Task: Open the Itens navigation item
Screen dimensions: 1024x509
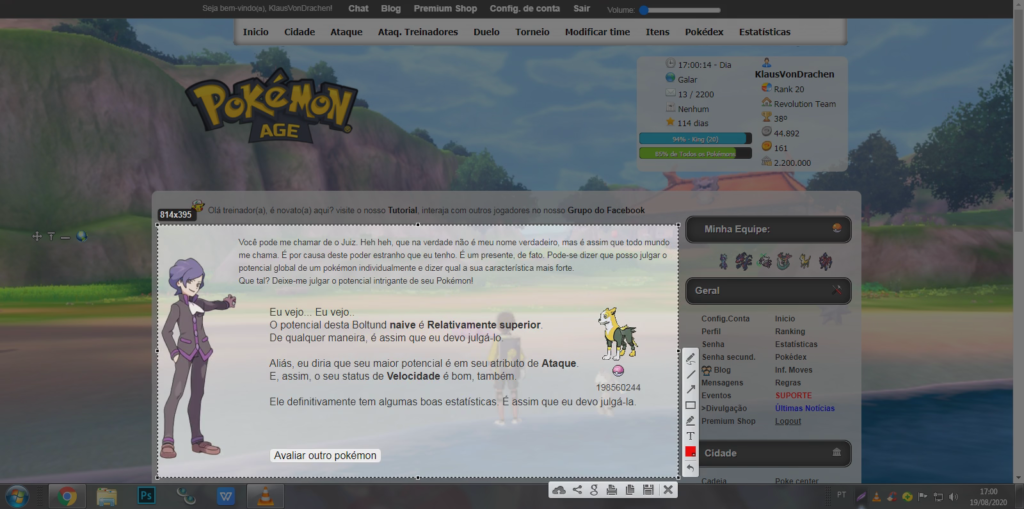Action: pos(658,32)
